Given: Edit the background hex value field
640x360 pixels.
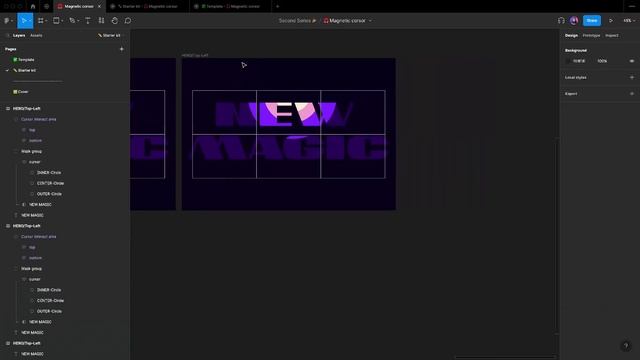Looking at the screenshot, I should click(x=579, y=61).
